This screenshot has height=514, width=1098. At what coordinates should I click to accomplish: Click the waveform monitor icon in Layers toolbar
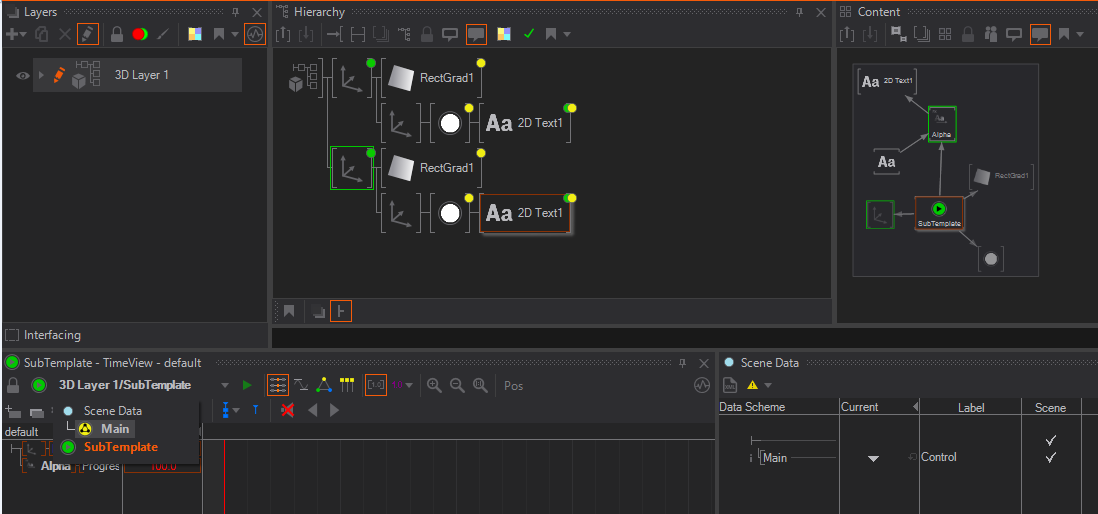pos(255,34)
